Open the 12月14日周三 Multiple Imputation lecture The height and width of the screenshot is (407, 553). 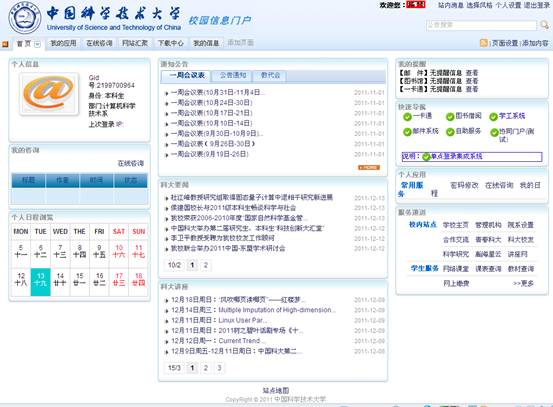[253, 310]
